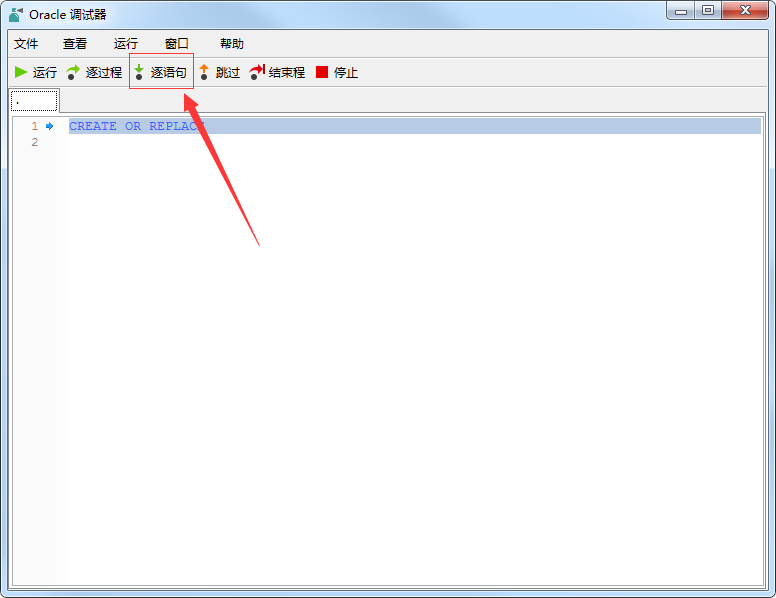The width and height of the screenshot is (776, 598).
Task: Click the 逐过程 toolbar button label
Action: (104, 72)
